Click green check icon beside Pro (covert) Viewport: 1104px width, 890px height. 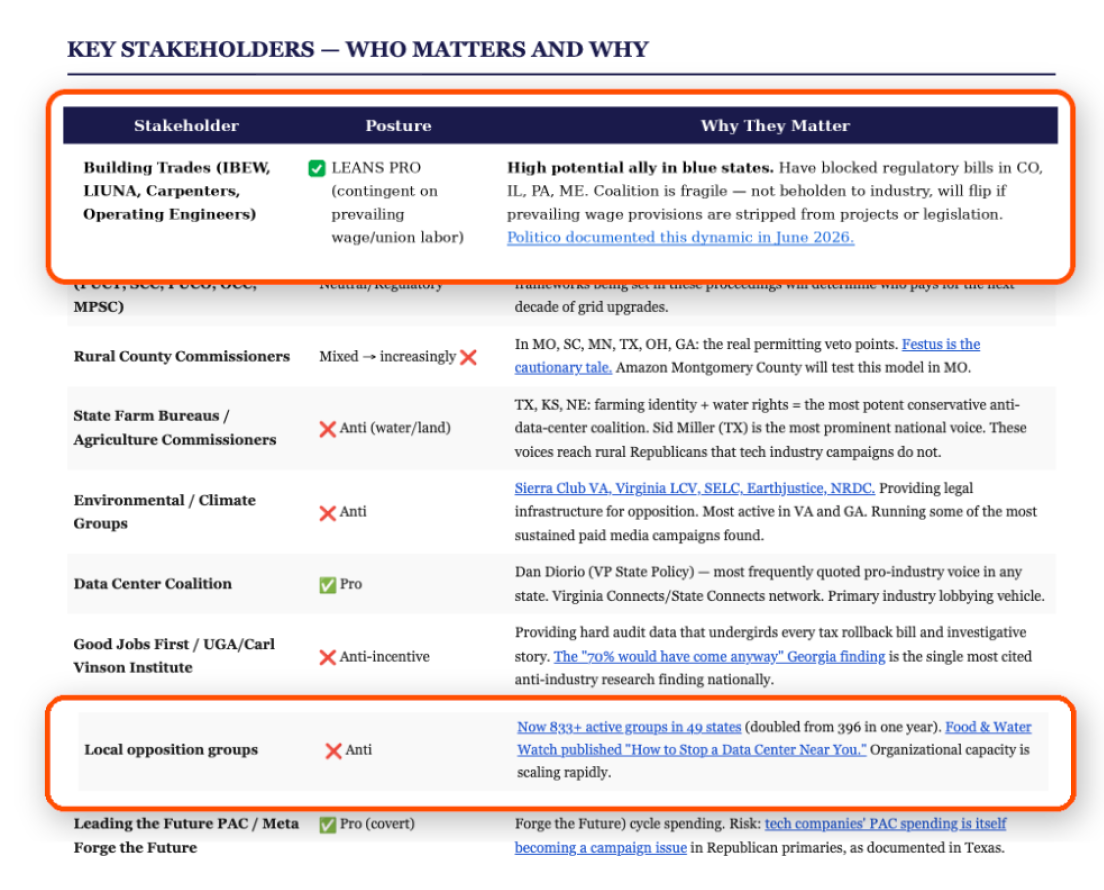pos(327,825)
